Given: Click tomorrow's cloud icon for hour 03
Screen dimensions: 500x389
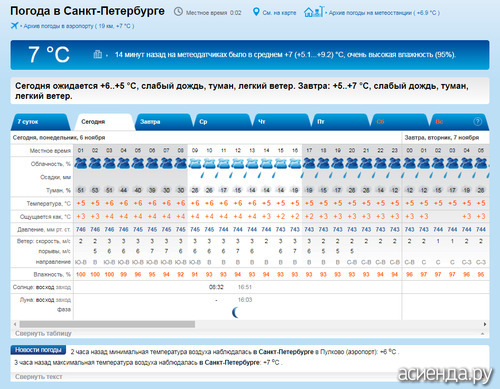Looking at the screenshot, I should pyautogui.click(x=452, y=163).
